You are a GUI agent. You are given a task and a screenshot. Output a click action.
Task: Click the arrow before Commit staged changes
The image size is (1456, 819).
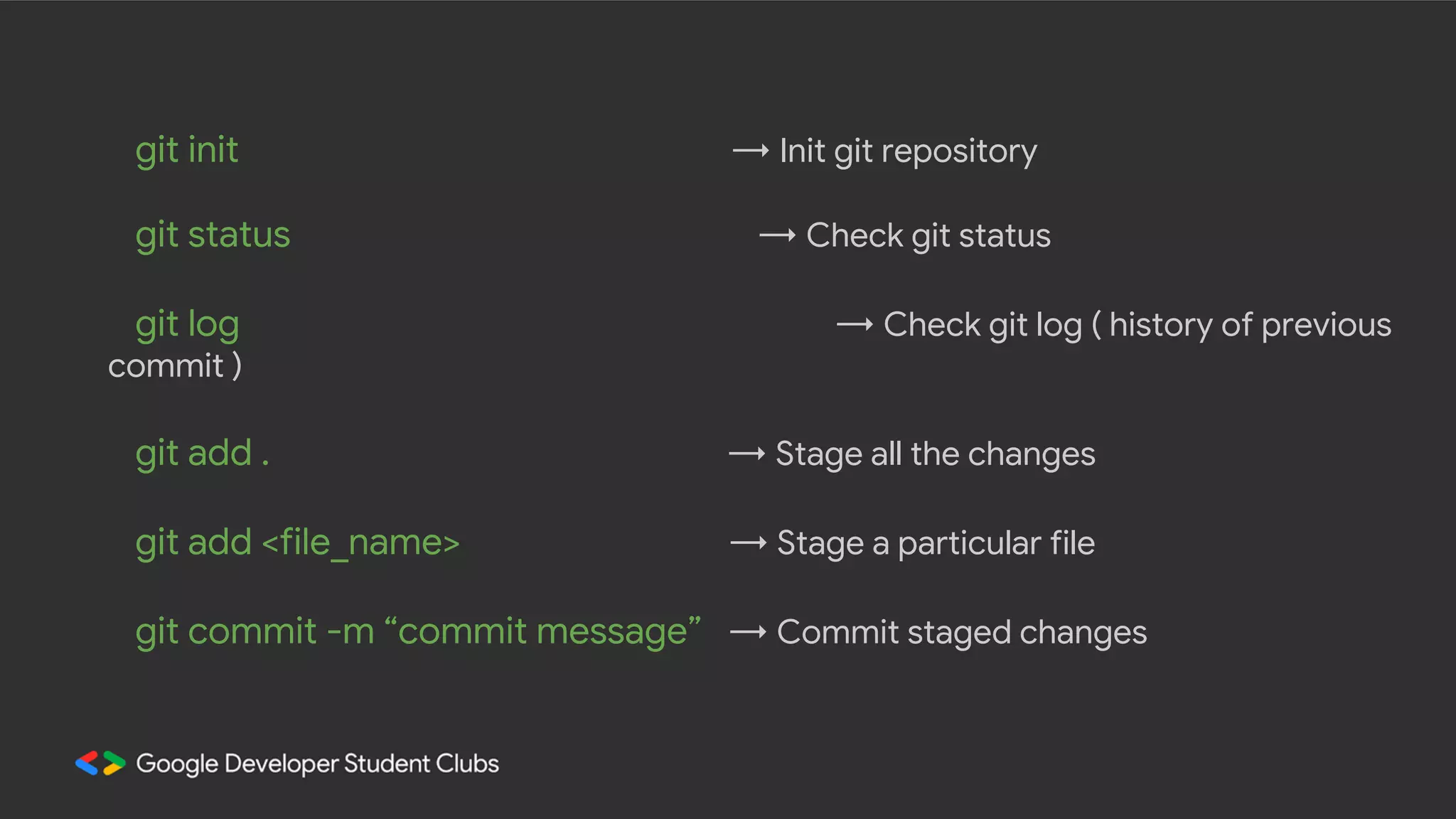749,632
